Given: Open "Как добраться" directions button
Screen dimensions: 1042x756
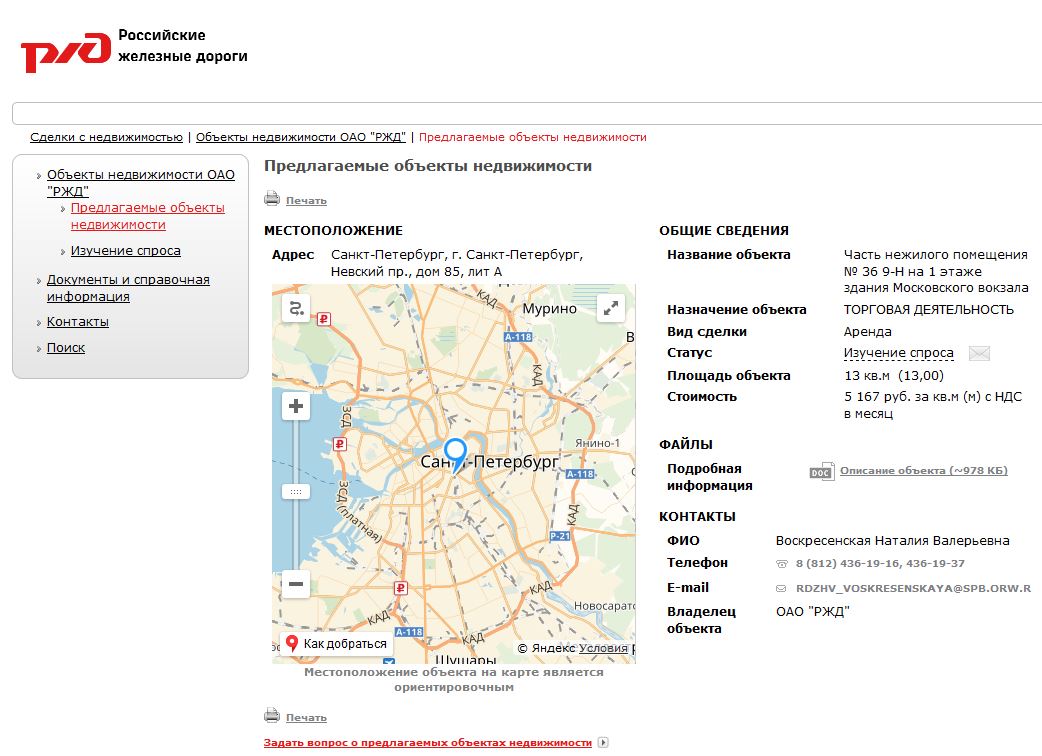Looking at the screenshot, I should (336, 644).
